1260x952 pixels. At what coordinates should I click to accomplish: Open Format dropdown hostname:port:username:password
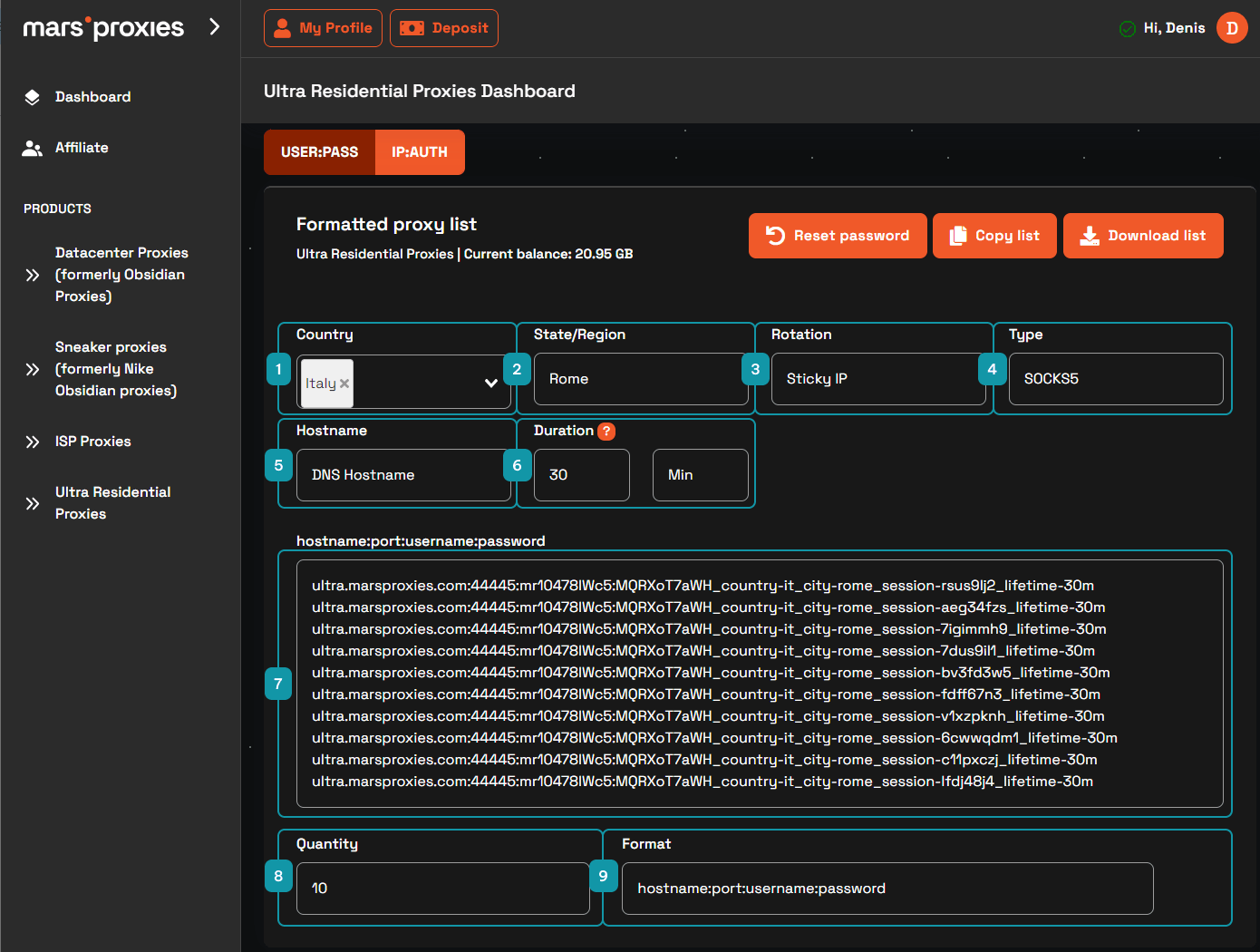[887, 889]
